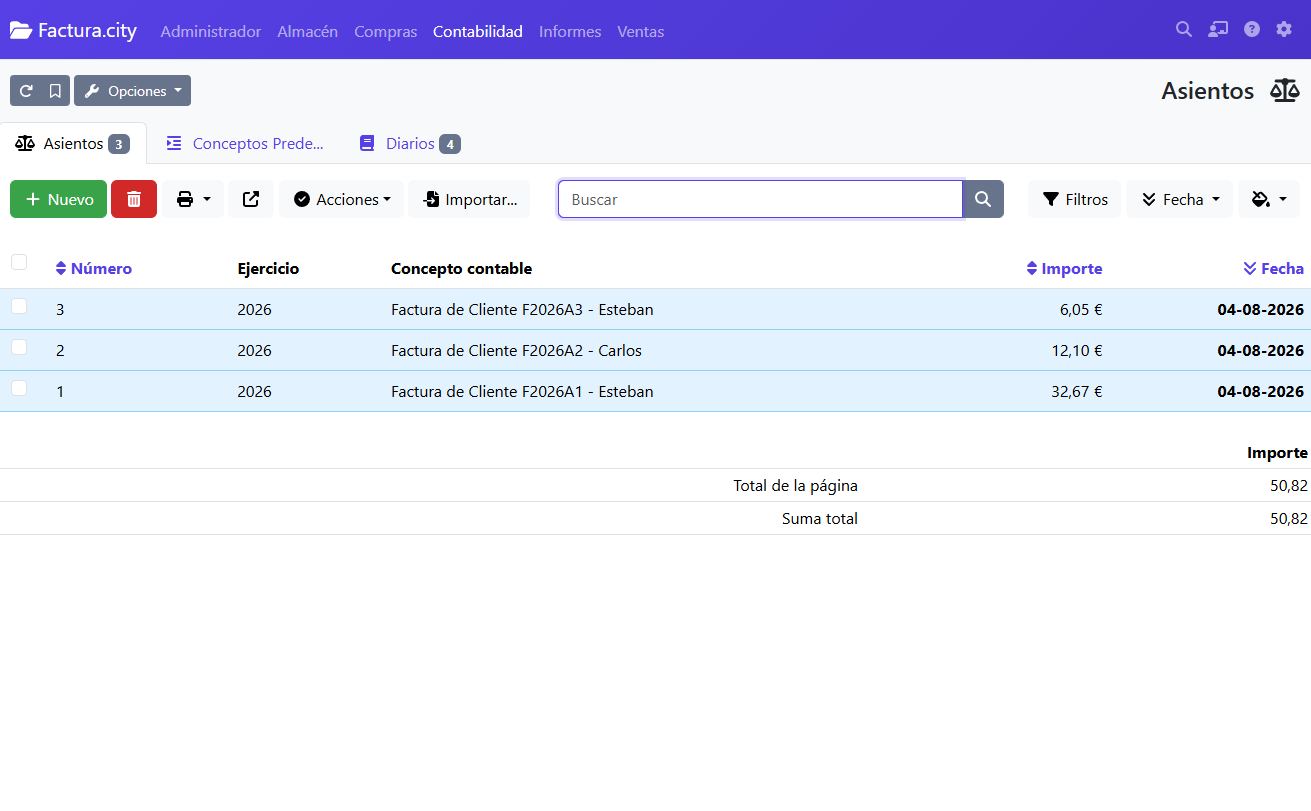Click the 6,05 € amount cell
The height and width of the screenshot is (811, 1311).
1081,310
